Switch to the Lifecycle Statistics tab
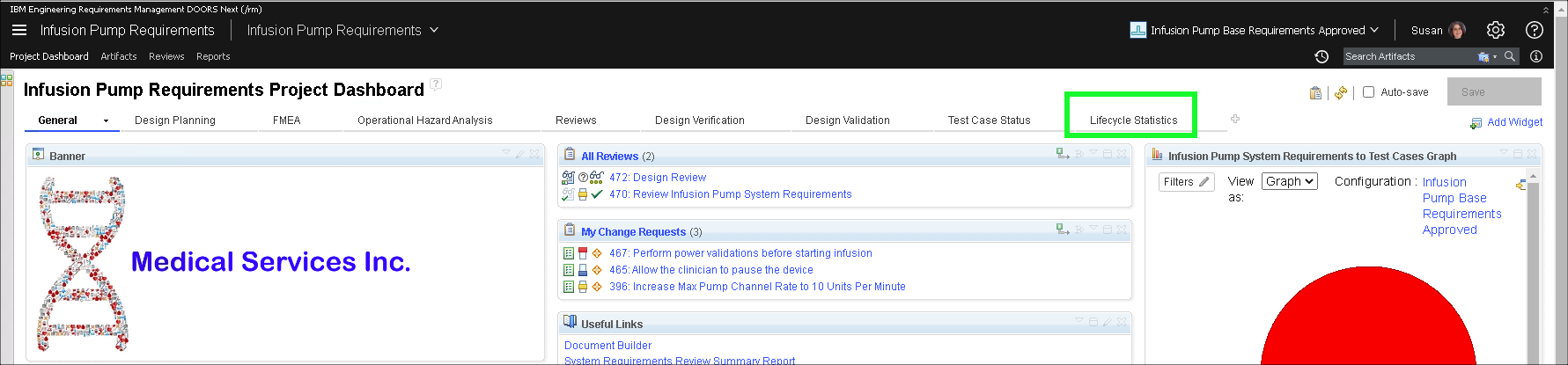The height and width of the screenshot is (365, 1568). (1133, 120)
